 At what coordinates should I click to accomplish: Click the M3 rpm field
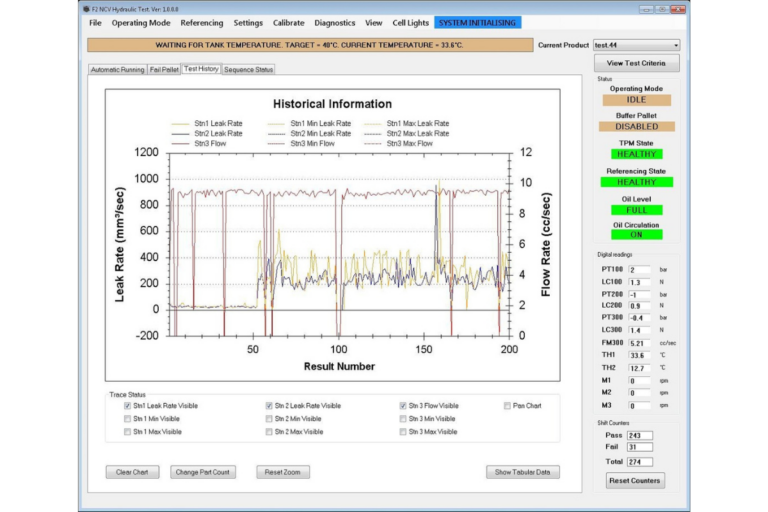tap(639, 406)
